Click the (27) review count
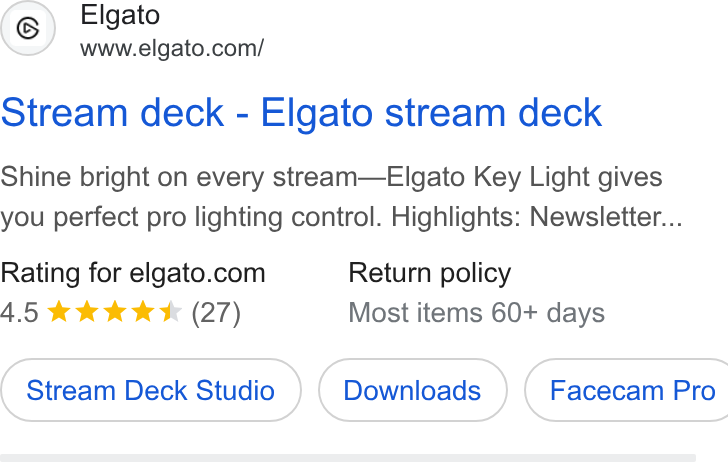 coord(216,312)
